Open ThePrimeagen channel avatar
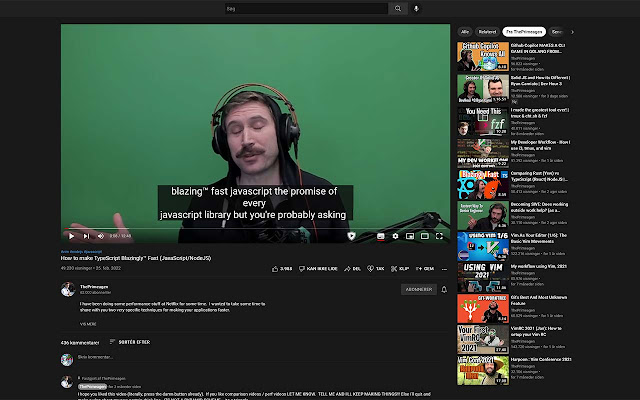Image resolution: width=640 pixels, height=400 pixels. [68, 289]
